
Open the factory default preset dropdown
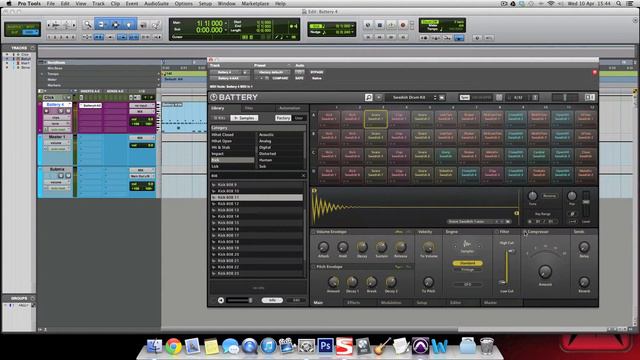pyautogui.click(x=272, y=72)
